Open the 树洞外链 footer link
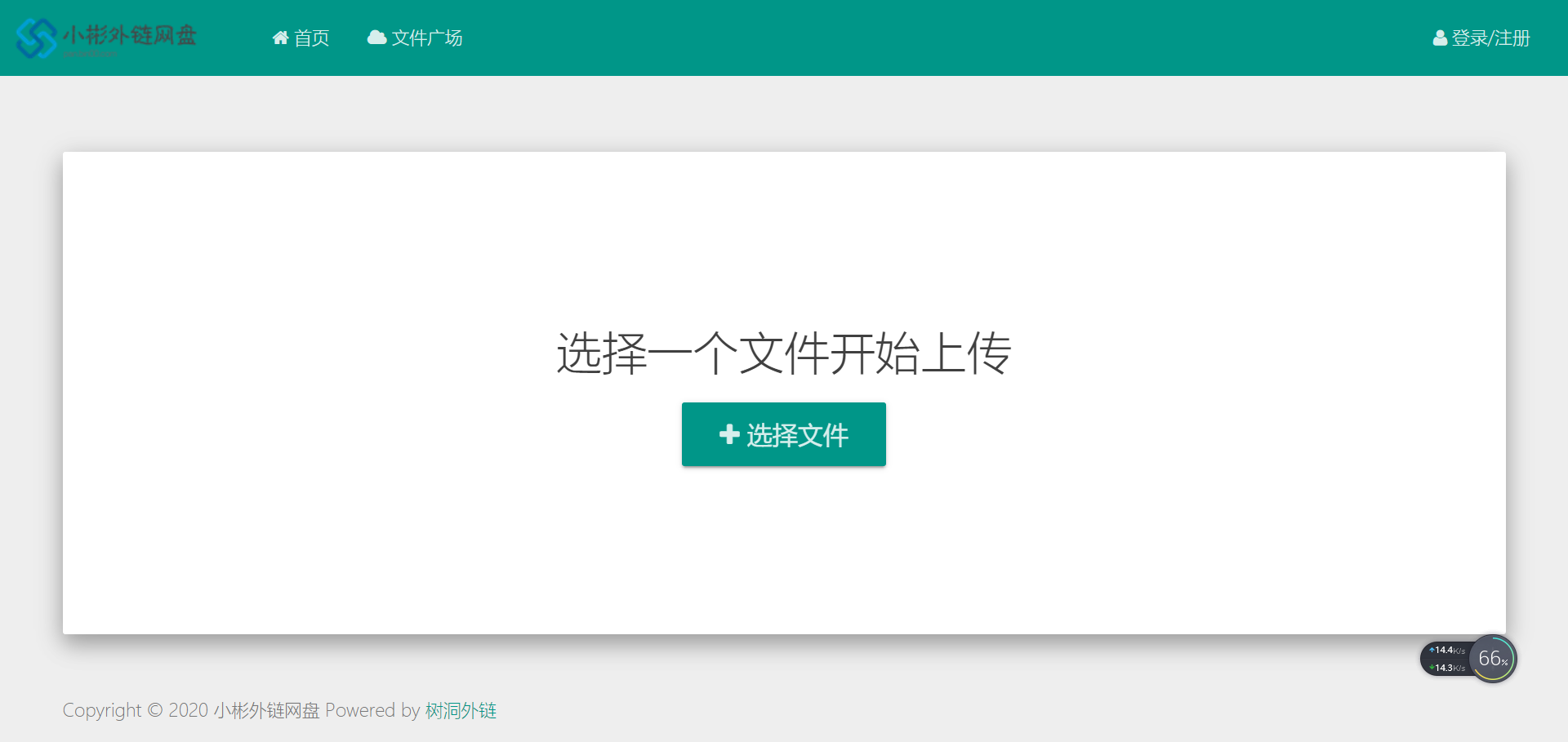The height and width of the screenshot is (742, 1568). click(461, 711)
